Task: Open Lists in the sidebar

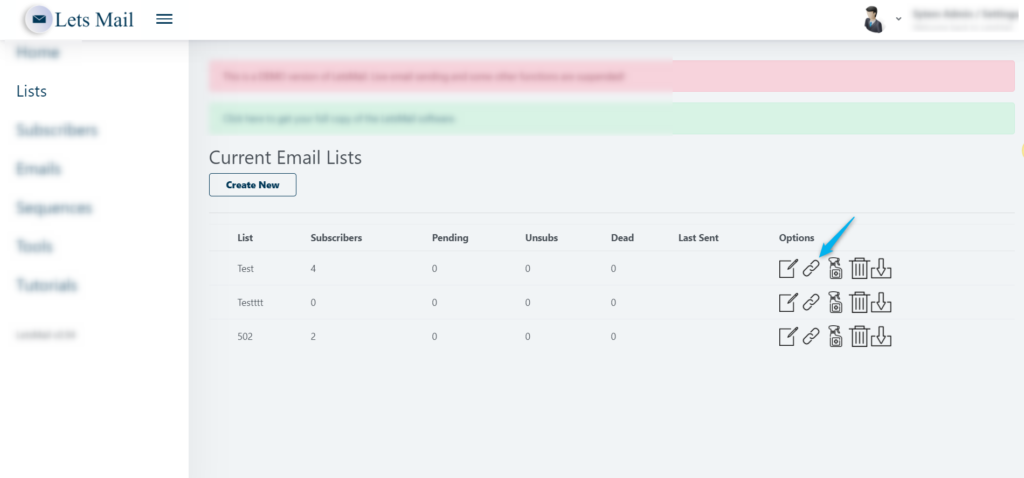Action: coord(31,91)
